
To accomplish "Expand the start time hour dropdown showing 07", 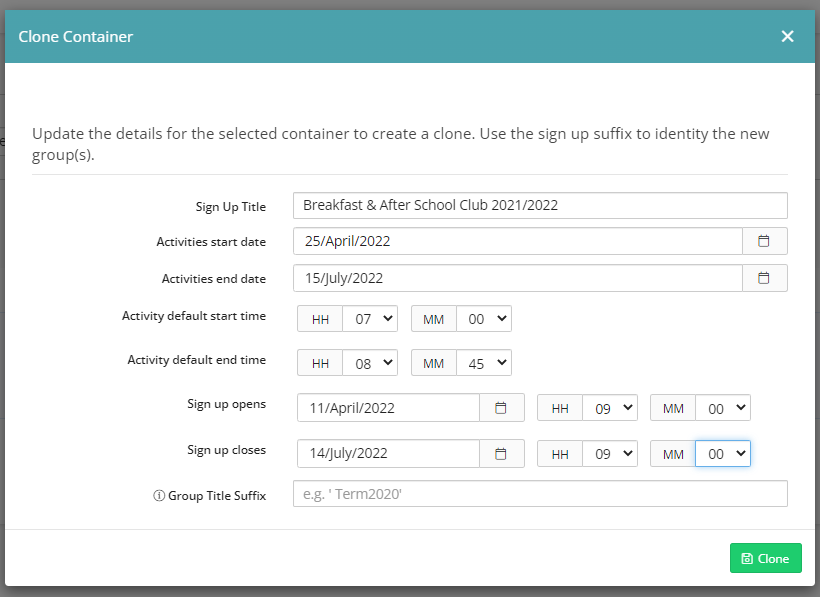I will [x=370, y=319].
